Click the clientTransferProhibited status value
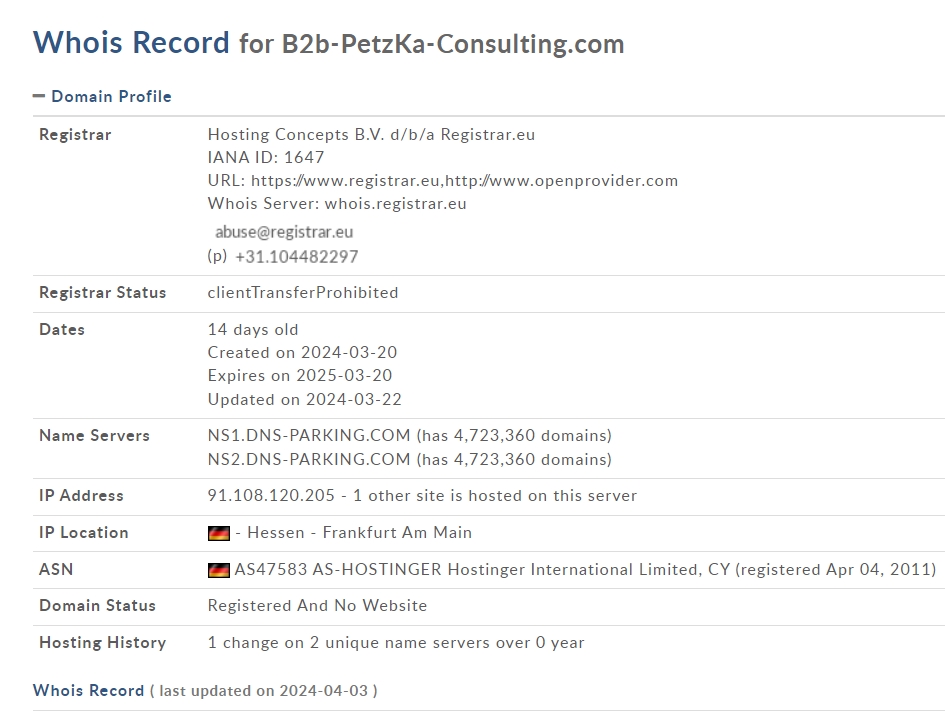945x711 pixels. [x=303, y=293]
